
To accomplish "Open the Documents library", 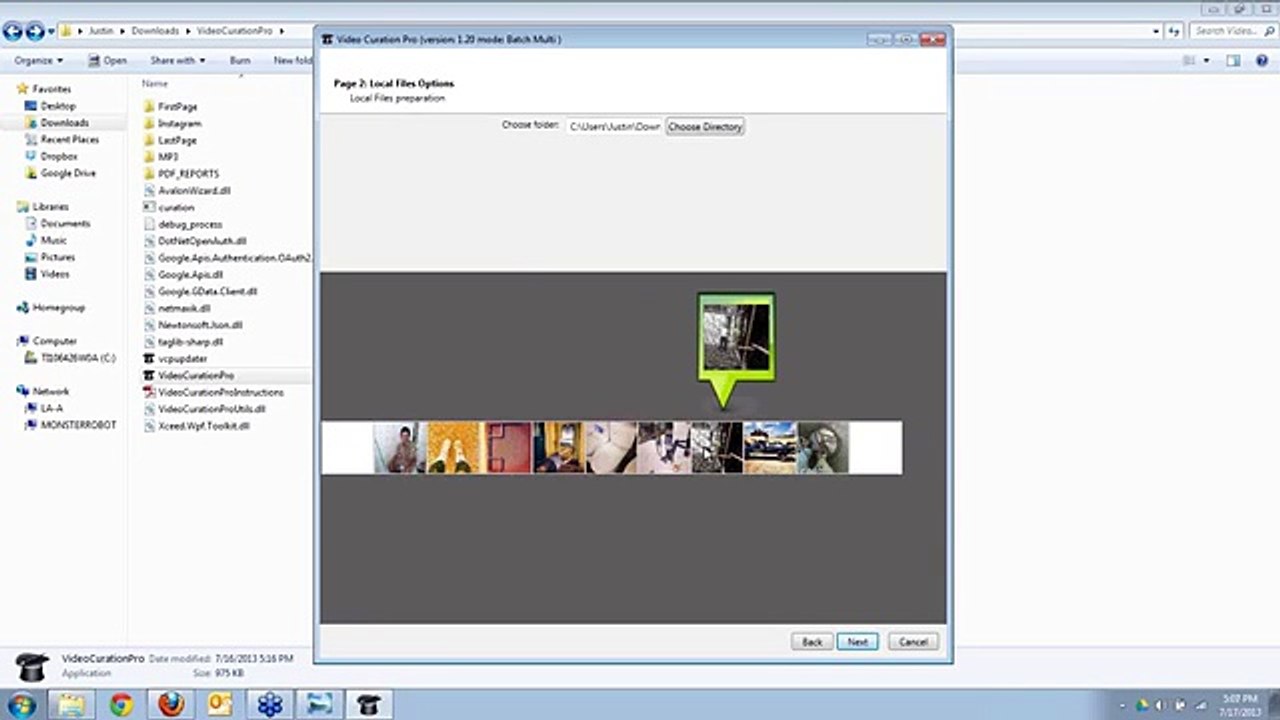I will click(65, 223).
